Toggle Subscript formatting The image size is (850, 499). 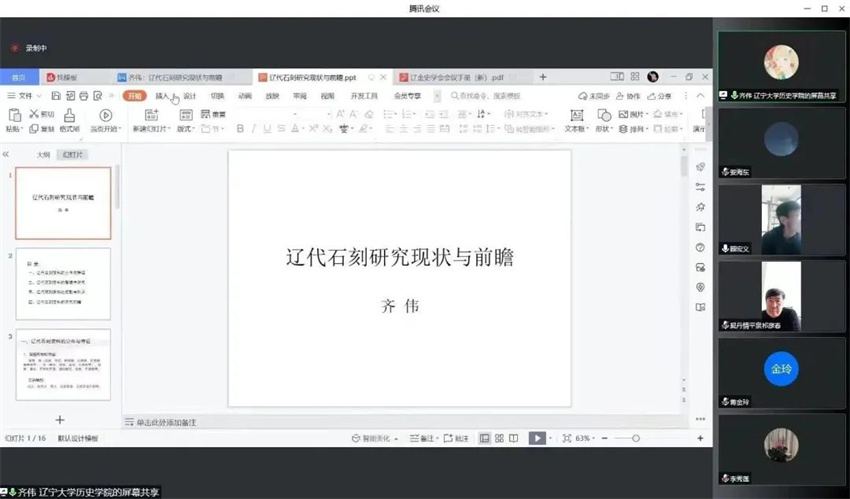(327, 128)
